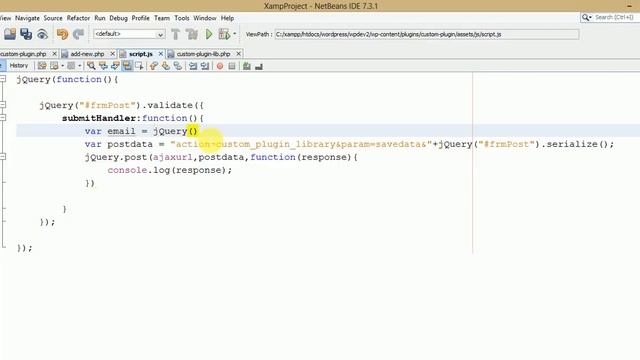Collapse fold at jQuery(function(){ line
The height and width of the screenshot is (360, 640).
(3, 79)
